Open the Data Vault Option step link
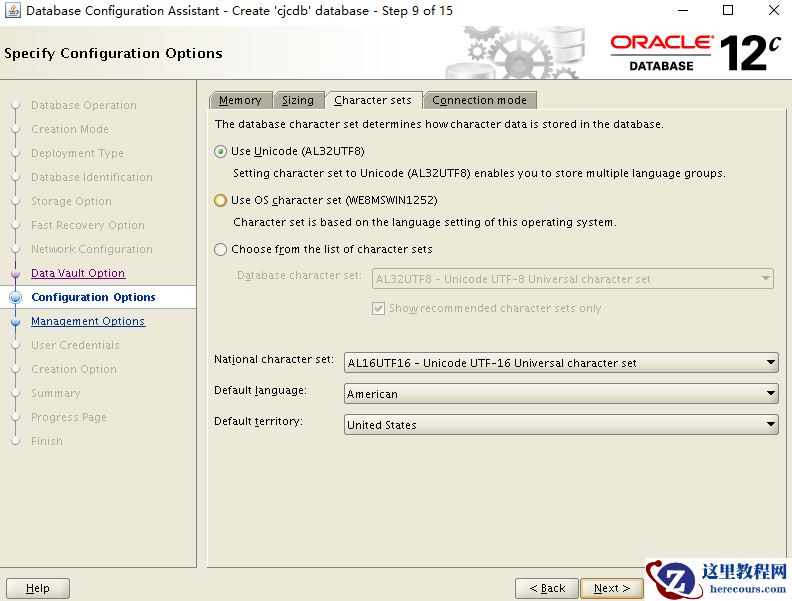The image size is (792, 601). coord(78,273)
